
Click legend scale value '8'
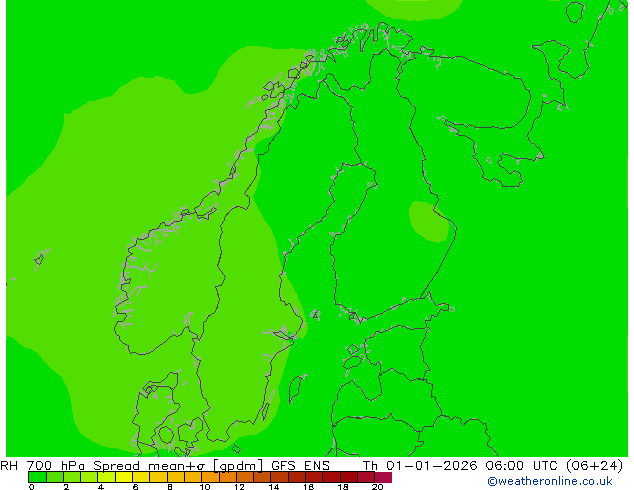click(x=170, y=487)
